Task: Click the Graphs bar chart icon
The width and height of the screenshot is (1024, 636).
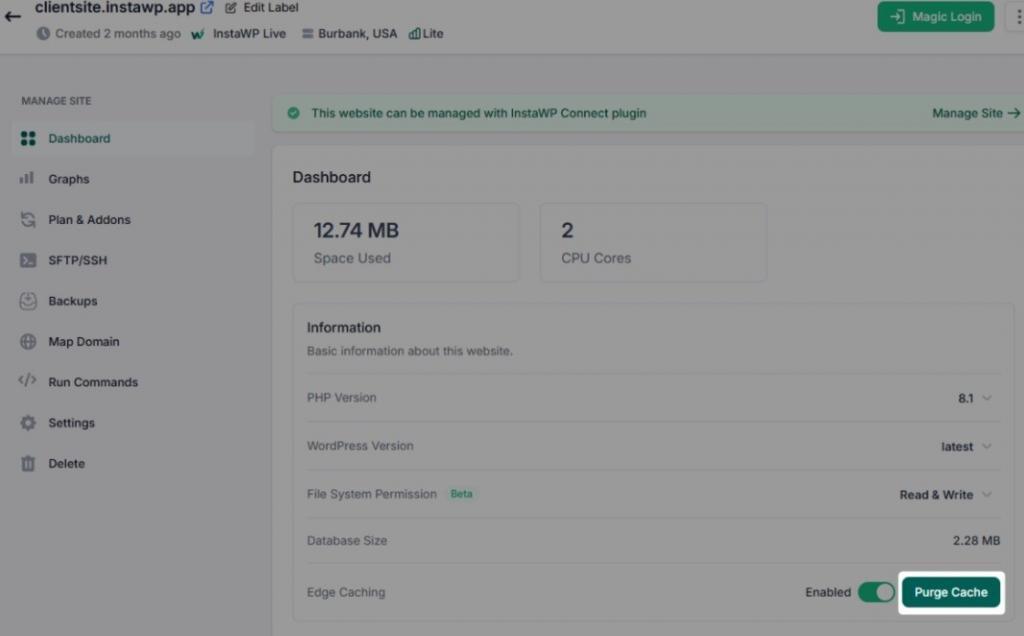Action: pyautogui.click(x=28, y=179)
